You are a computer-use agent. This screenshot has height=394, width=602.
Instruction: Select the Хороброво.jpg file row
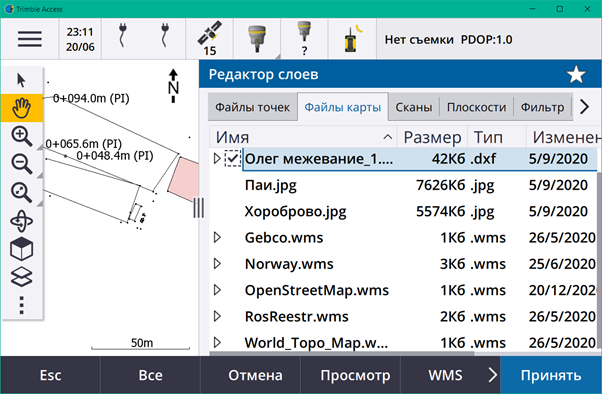[x=403, y=211]
